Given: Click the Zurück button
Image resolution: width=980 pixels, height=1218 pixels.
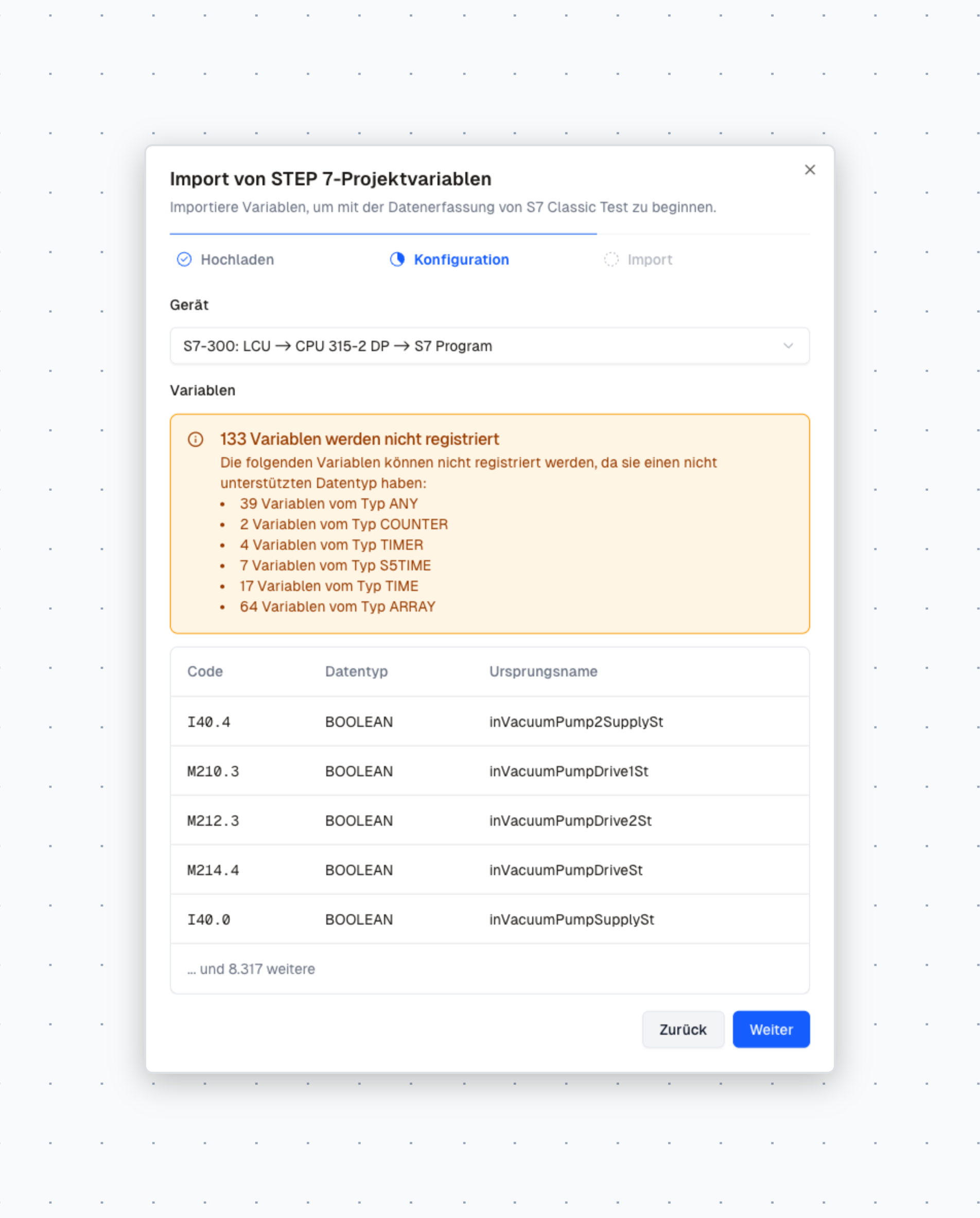Looking at the screenshot, I should click(683, 1029).
